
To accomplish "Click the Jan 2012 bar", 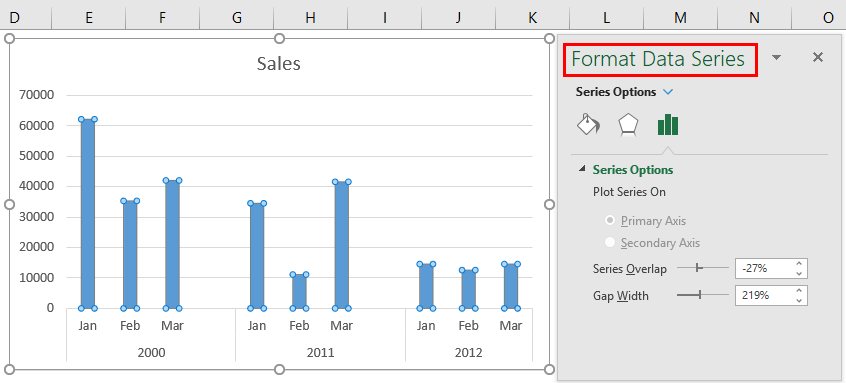I will pos(426,286).
